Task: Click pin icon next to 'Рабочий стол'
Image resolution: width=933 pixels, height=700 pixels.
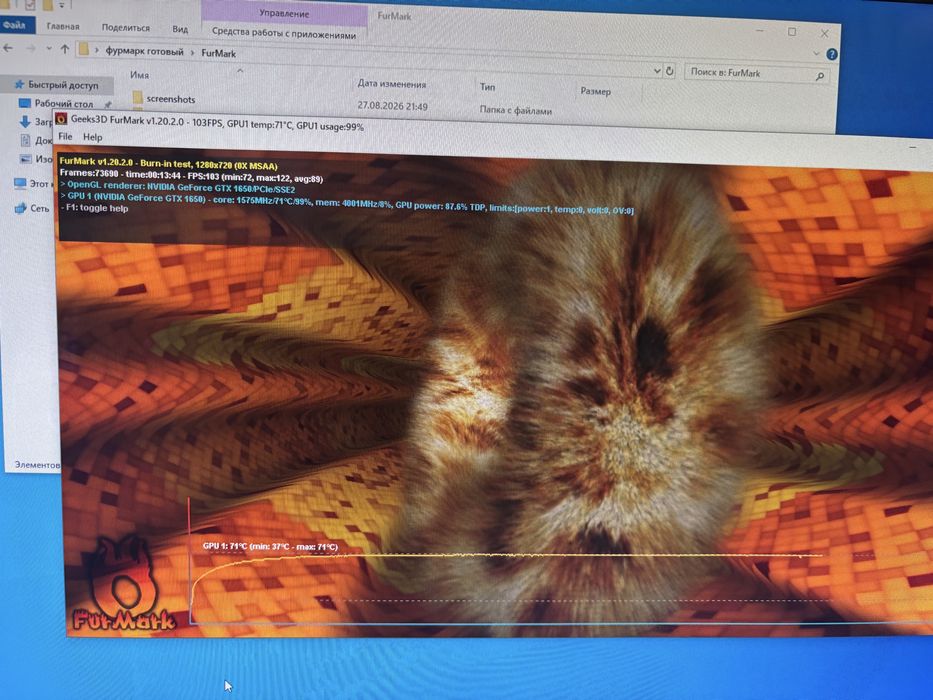Action: click(108, 105)
